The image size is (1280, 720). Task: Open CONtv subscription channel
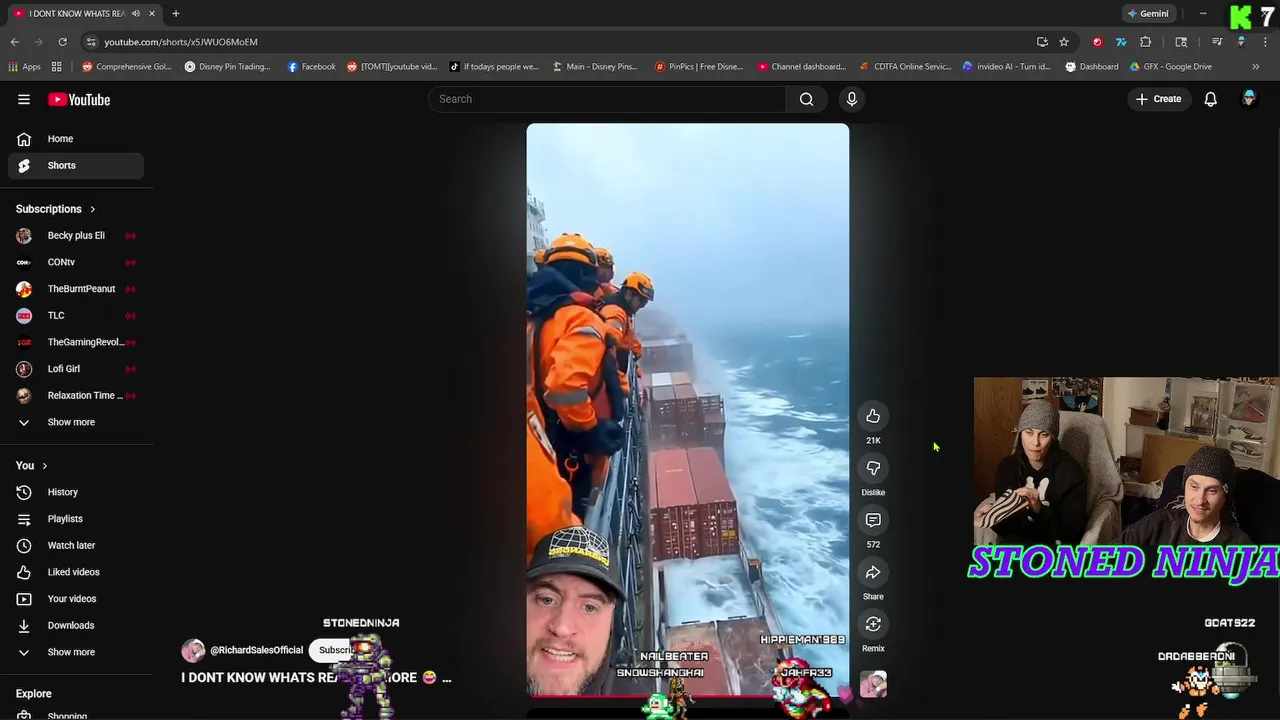76,262
